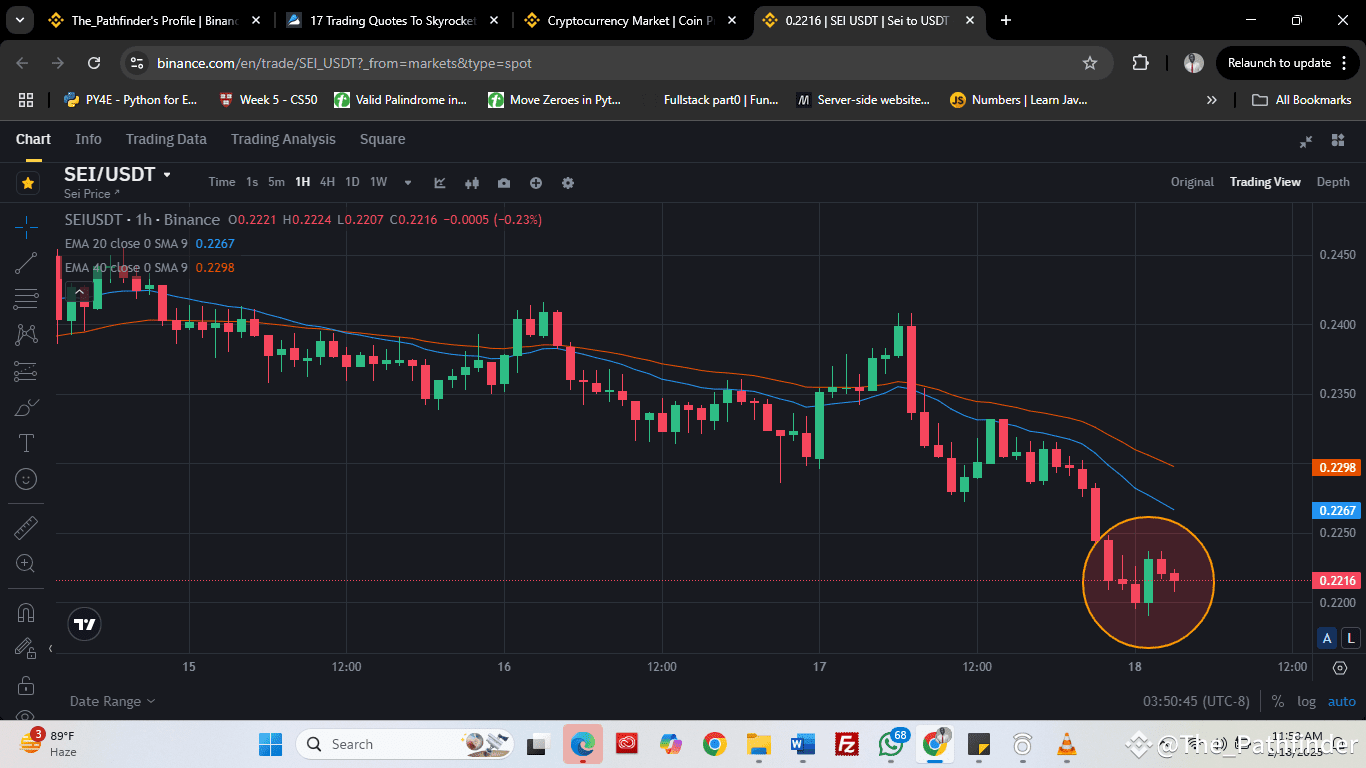This screenshot has width=1366, height=768.
Task: Star SEI/USDT as a favorite
Action: pyautogui.click(x=27, y=183)
